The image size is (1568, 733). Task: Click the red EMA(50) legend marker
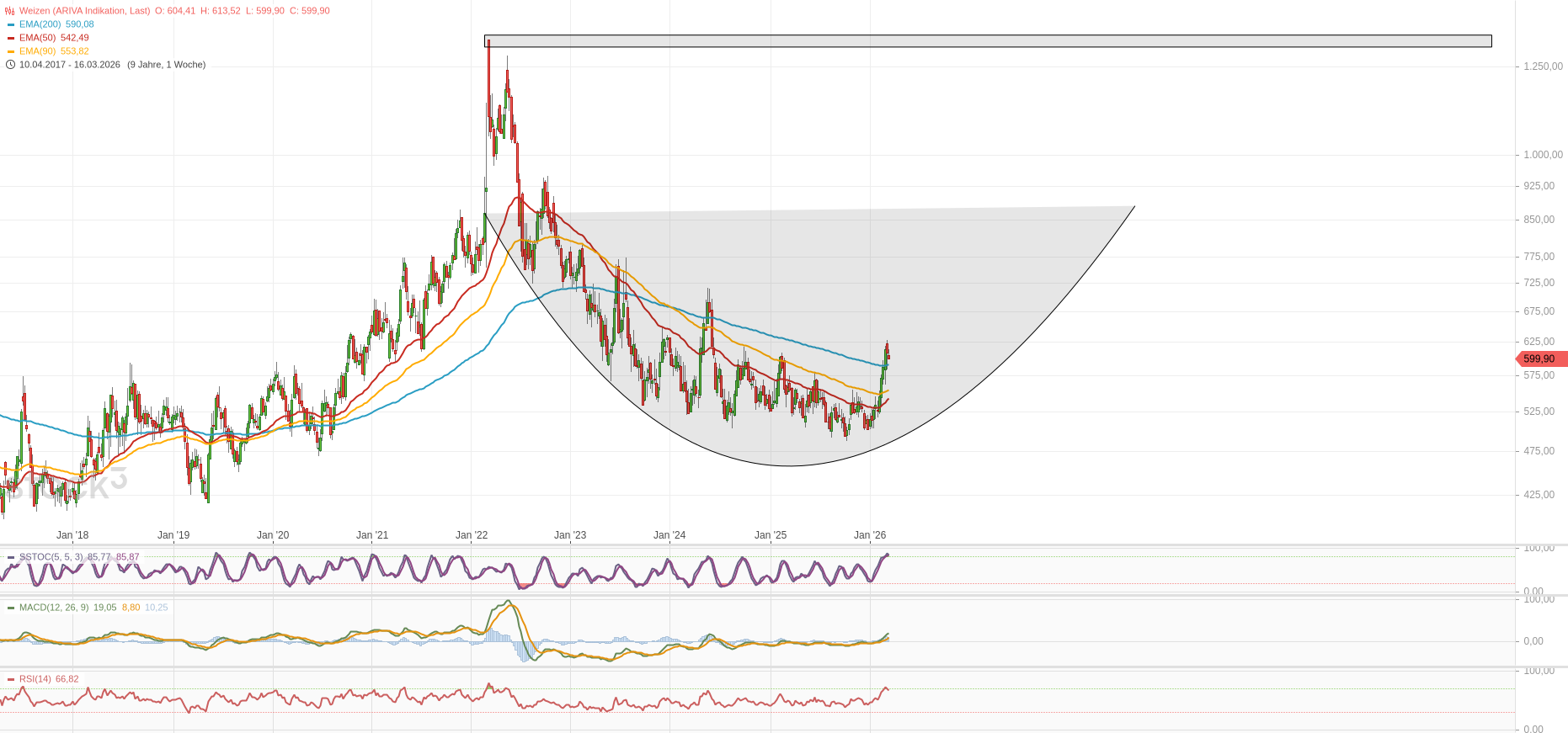(x=11, y=38)
